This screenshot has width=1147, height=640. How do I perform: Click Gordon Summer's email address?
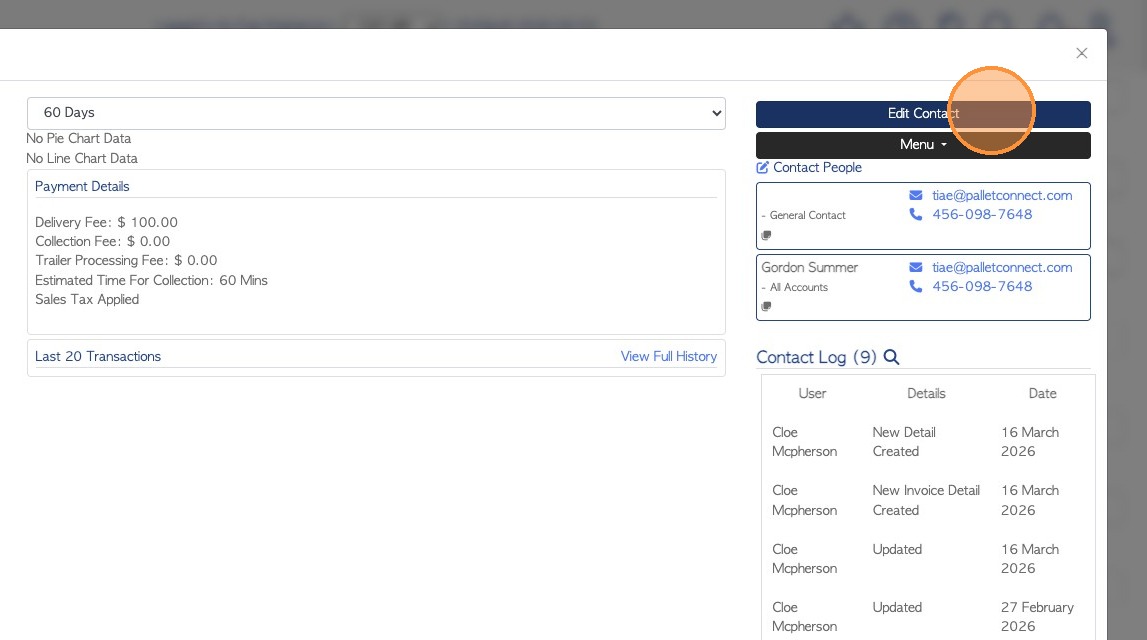tap(1001, 268)
